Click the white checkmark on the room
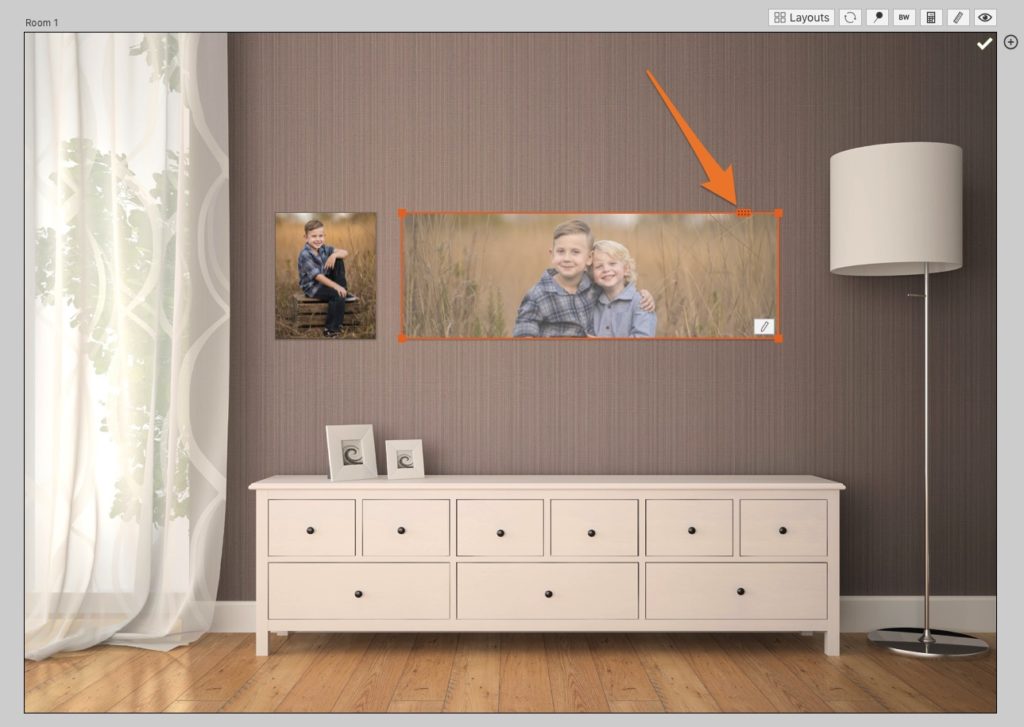 (984, 43)
